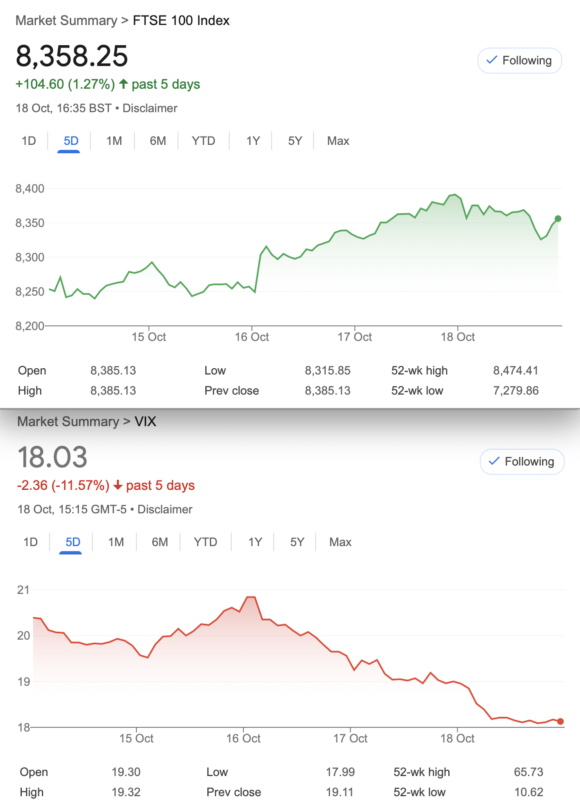Screen dimensions: 580x800
Task: Select the 1D tab on VIX chart
Action: tap(31, 542)
